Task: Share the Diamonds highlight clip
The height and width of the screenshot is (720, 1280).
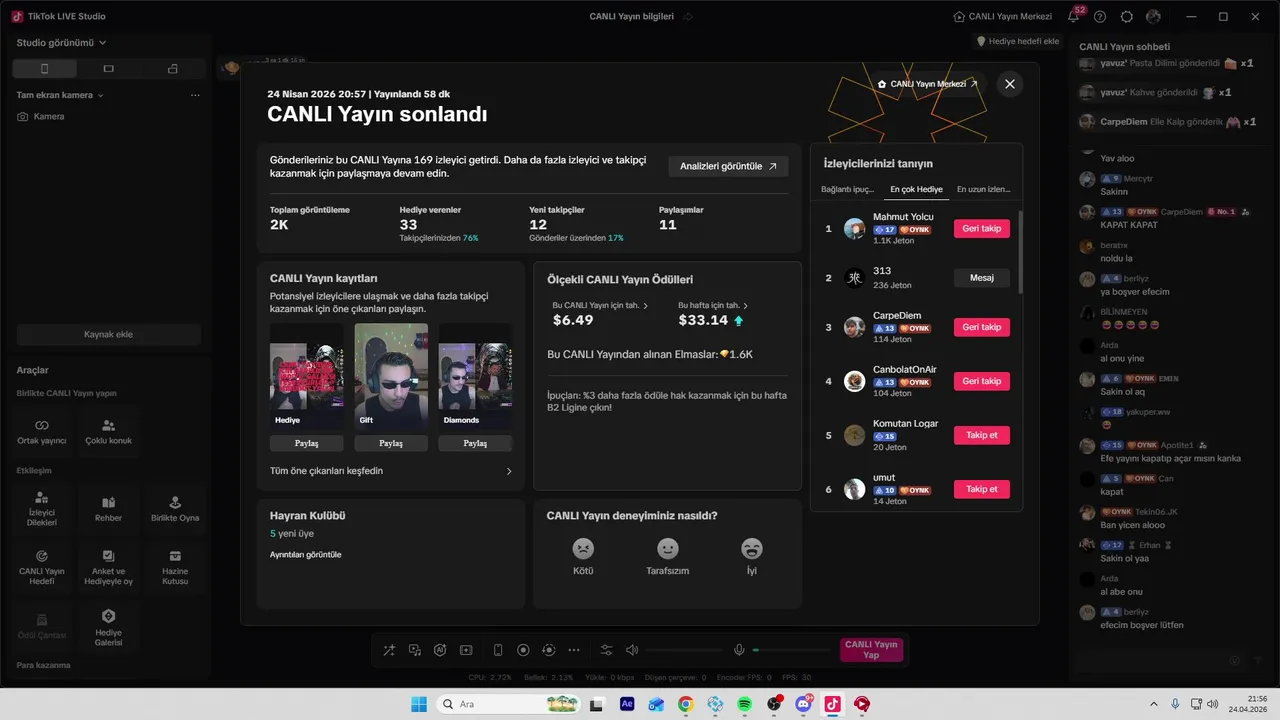Action: 475,443
